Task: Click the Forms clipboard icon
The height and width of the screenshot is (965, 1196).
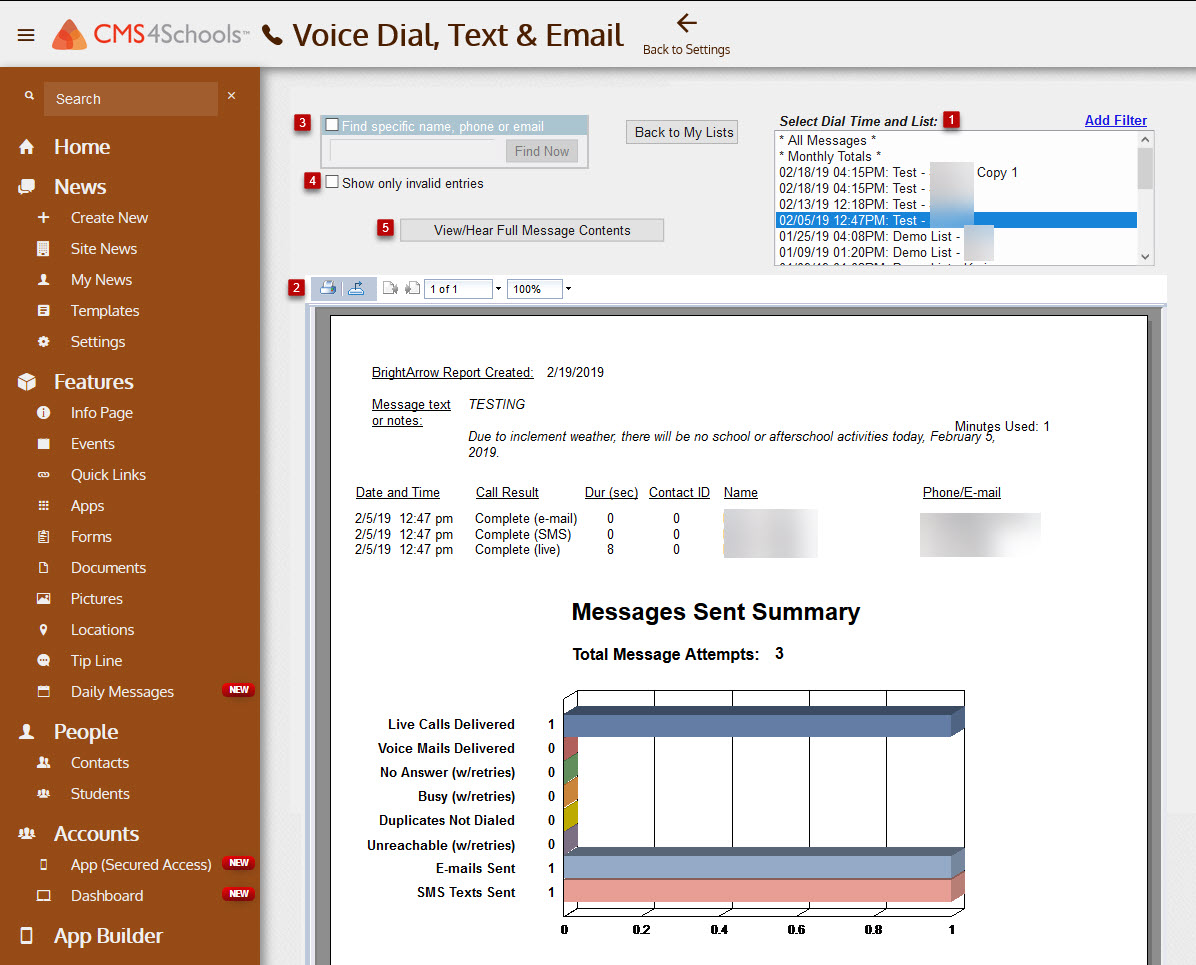Action: (x=43, y=537)
